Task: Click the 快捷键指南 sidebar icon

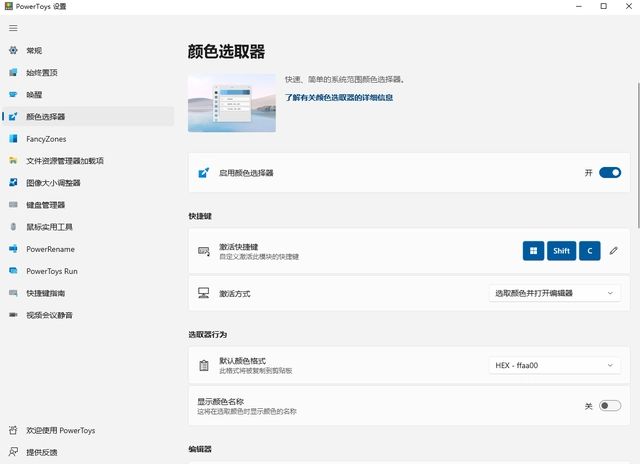Action: 13,293
